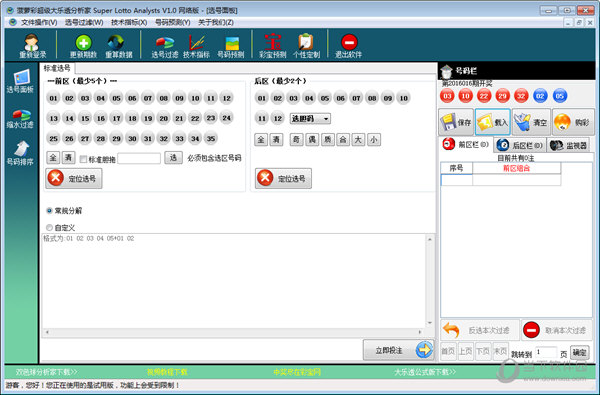Click back zone 偶 even button

pos(312,139)
